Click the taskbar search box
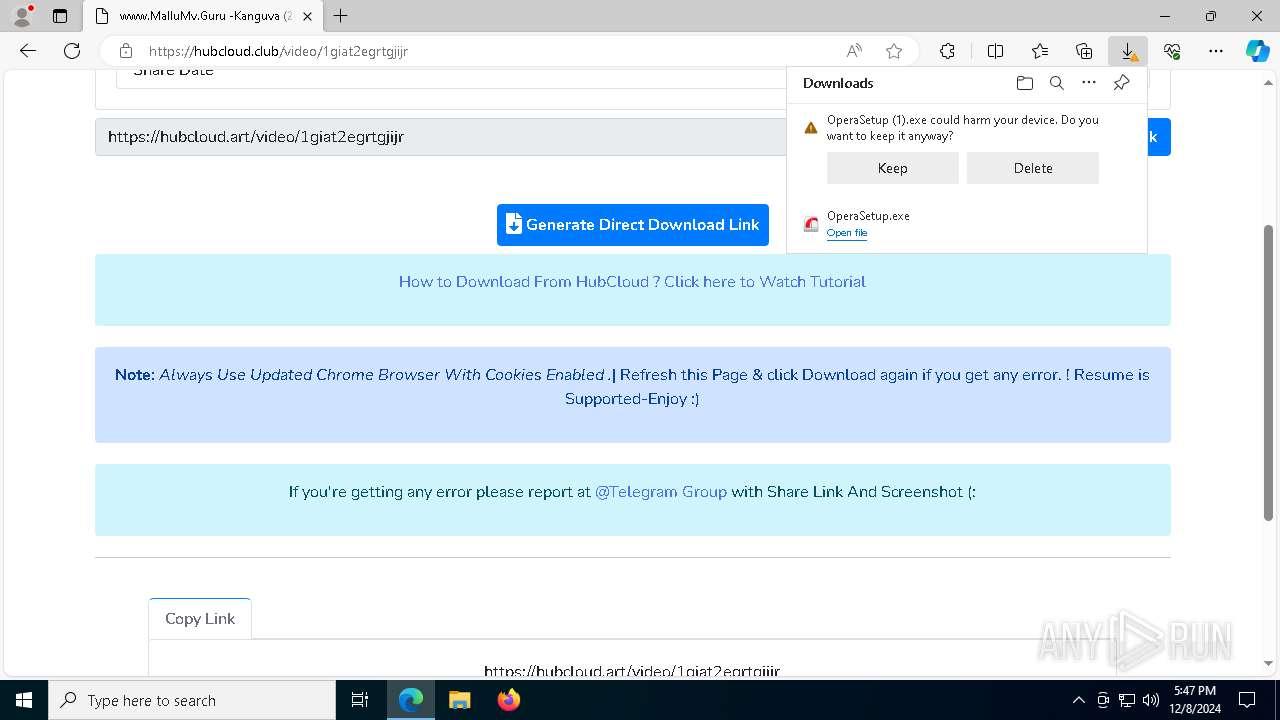Image resolution: width=1280 pixels, height=720 pixels. click(x=192, y=700)
